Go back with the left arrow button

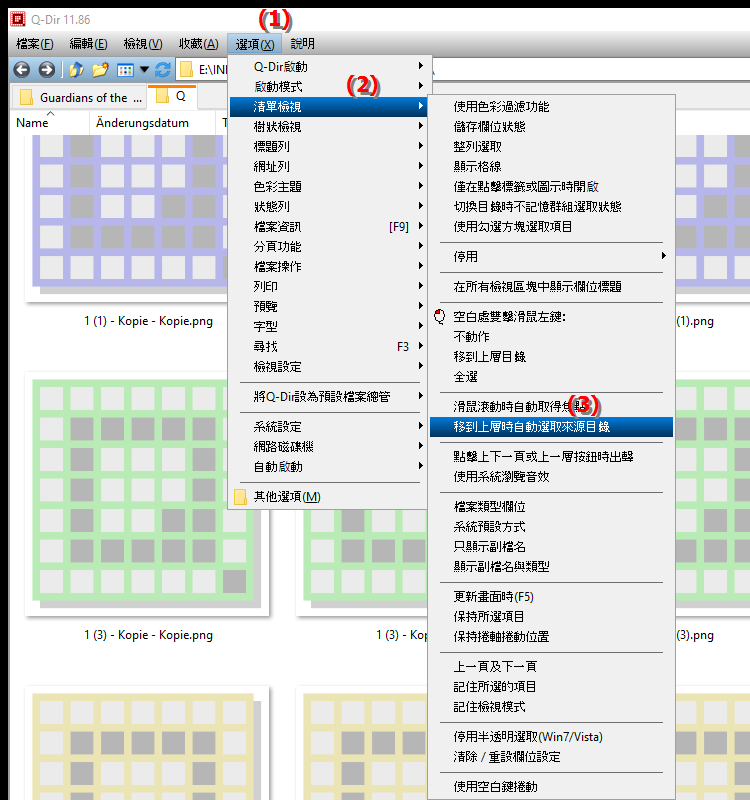point(21,69)
